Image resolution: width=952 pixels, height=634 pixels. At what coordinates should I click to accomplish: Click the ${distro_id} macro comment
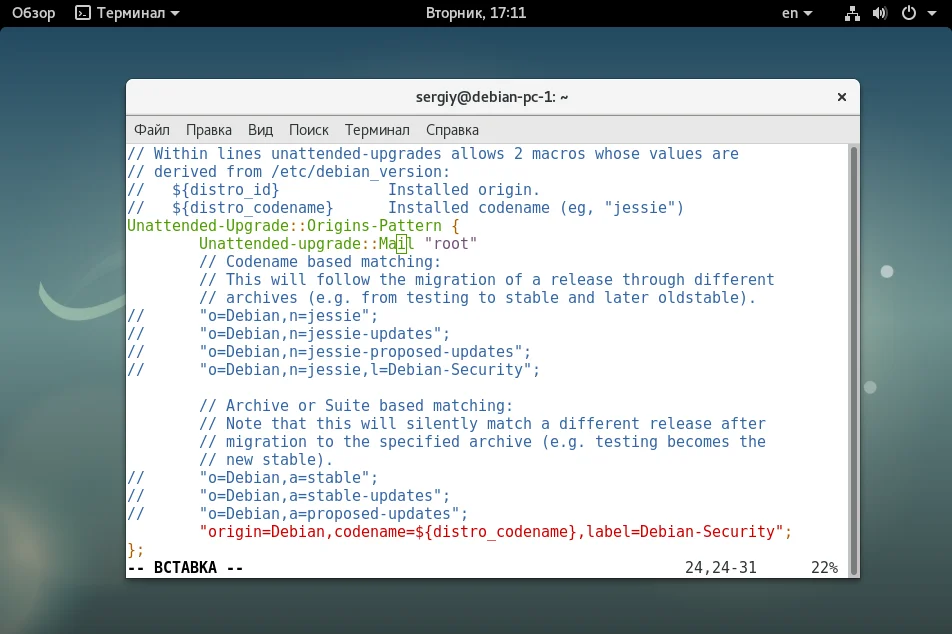tap(225, 190)
